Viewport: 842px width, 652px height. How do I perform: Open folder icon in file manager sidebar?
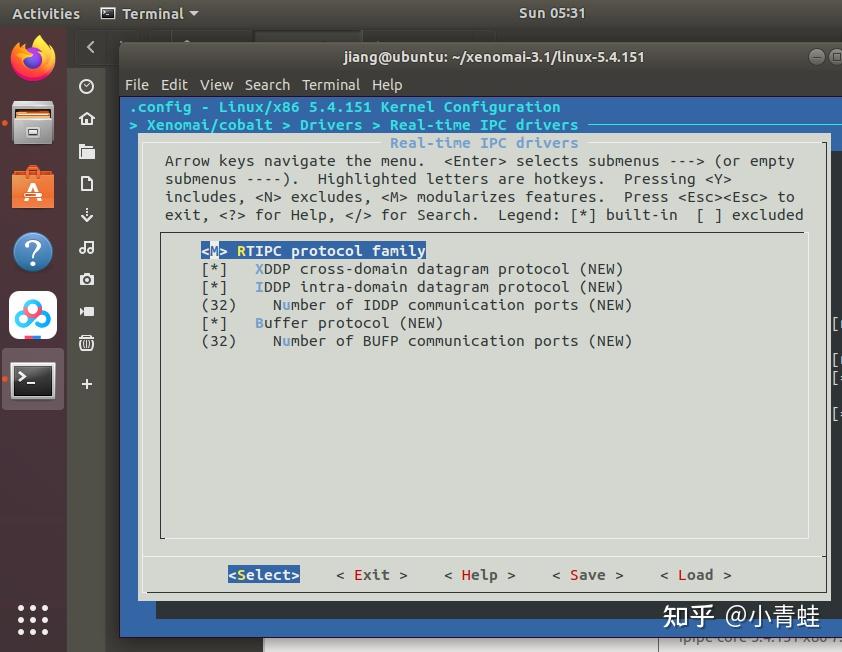(x=86, y=151)
